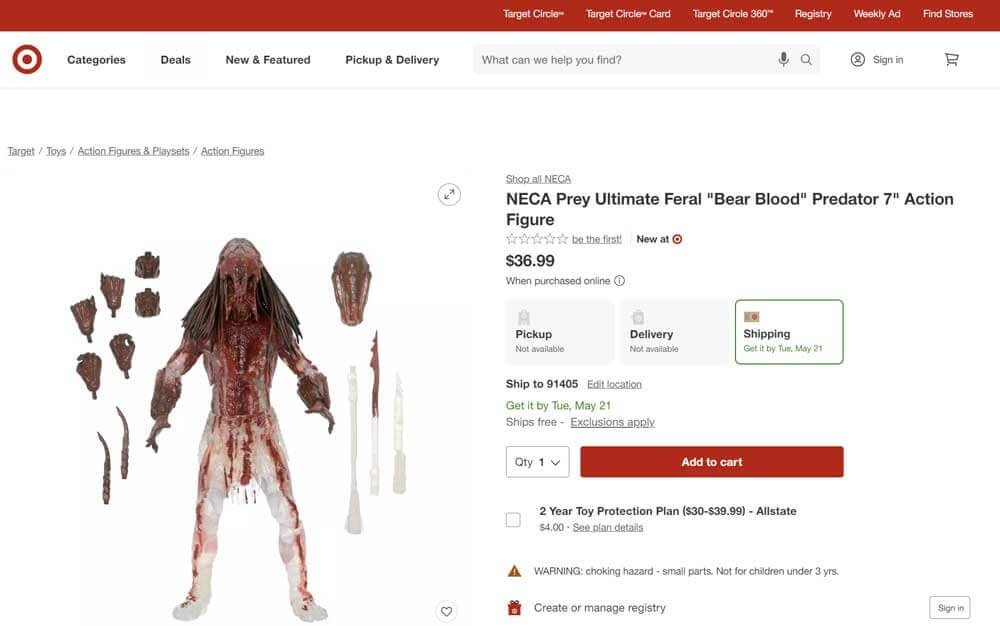Open the shopping cart icon

click(x=951, y=60)
